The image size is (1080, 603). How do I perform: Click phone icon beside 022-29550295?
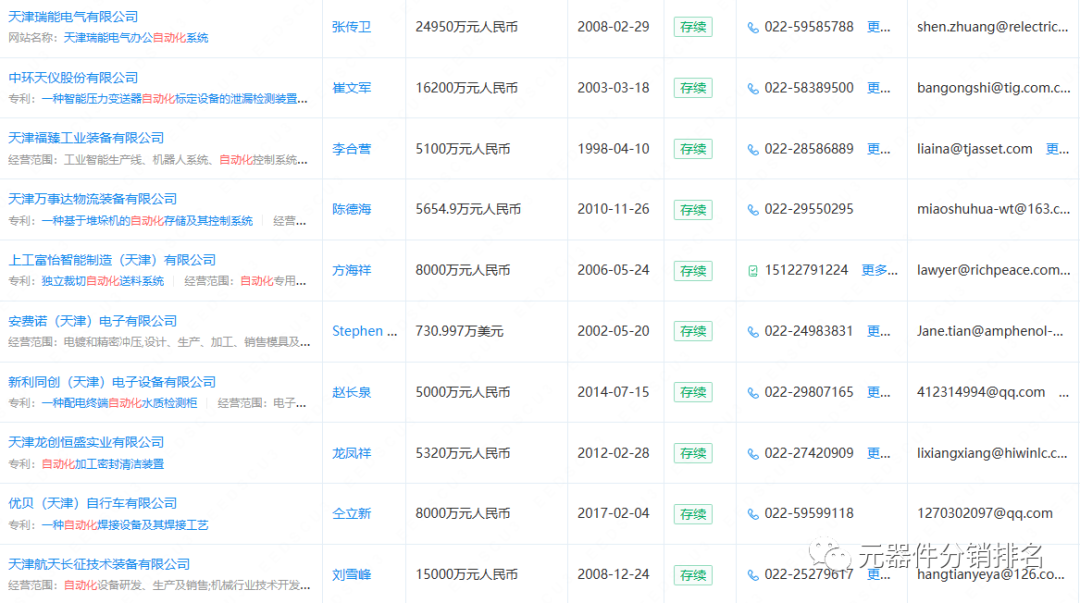coord(753,209)
